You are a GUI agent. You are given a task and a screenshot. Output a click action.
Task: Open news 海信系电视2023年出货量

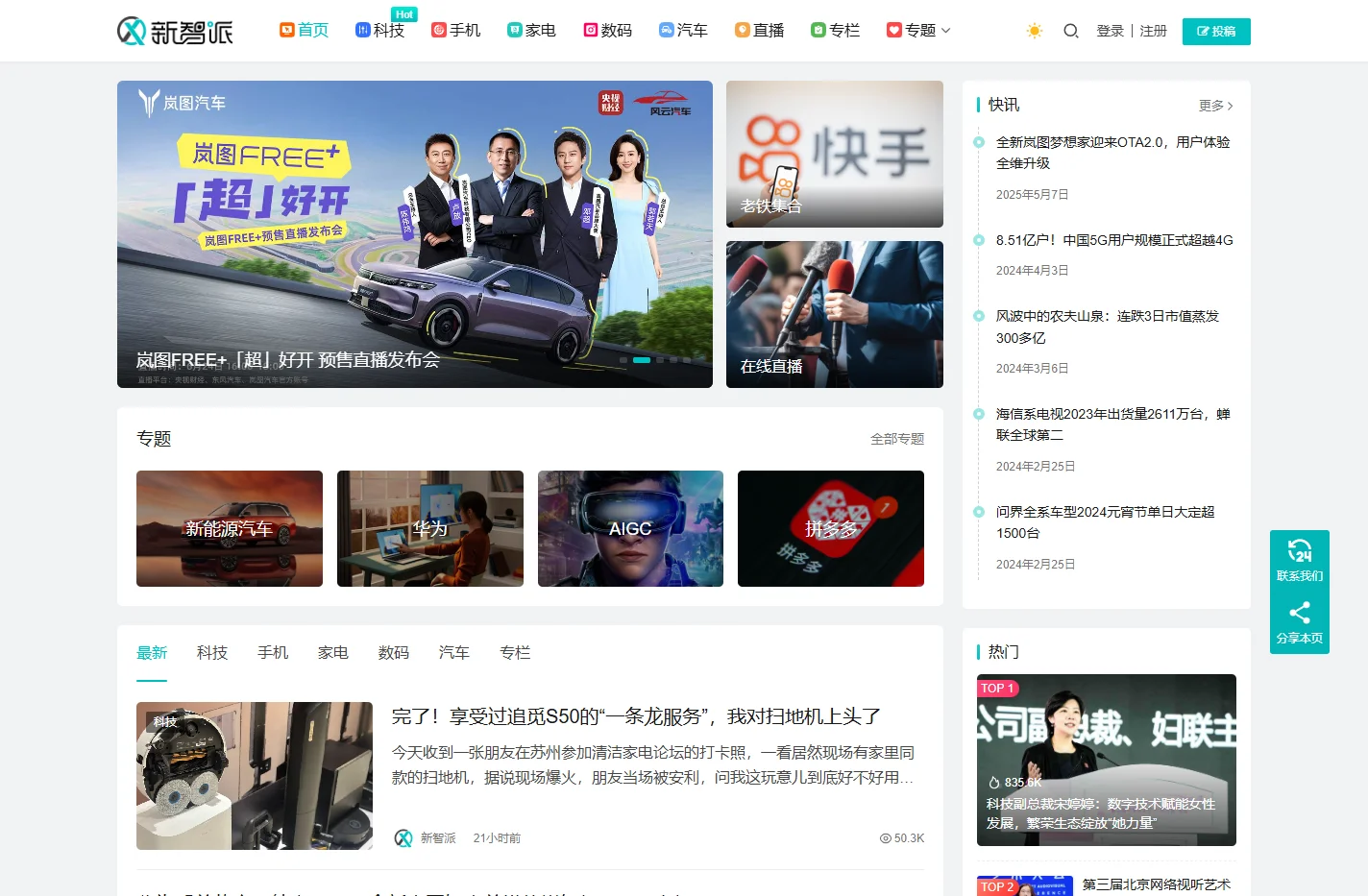pyautogui.click(x=1112, y=424)
